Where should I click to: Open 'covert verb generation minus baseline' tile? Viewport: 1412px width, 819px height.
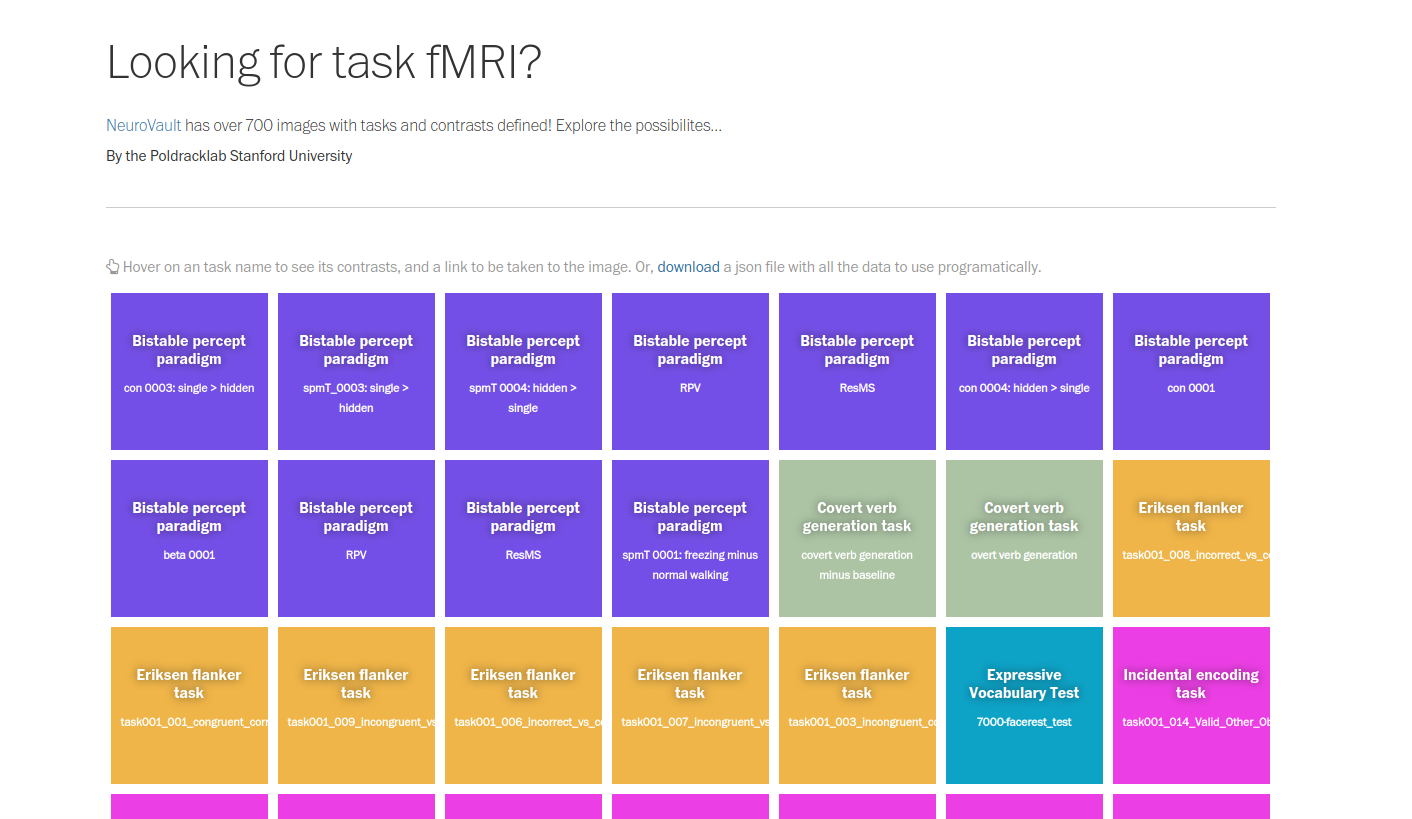(857, 538)
